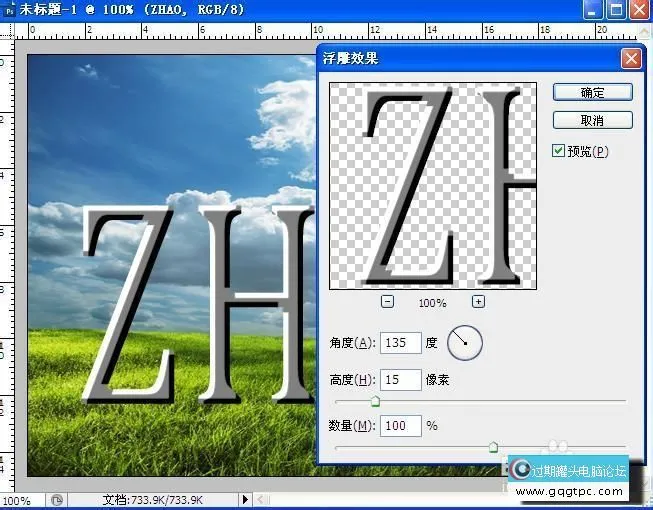Click the Photoshop icon in title bar
This screenshot has height=510, width=653.
(9, 10)
